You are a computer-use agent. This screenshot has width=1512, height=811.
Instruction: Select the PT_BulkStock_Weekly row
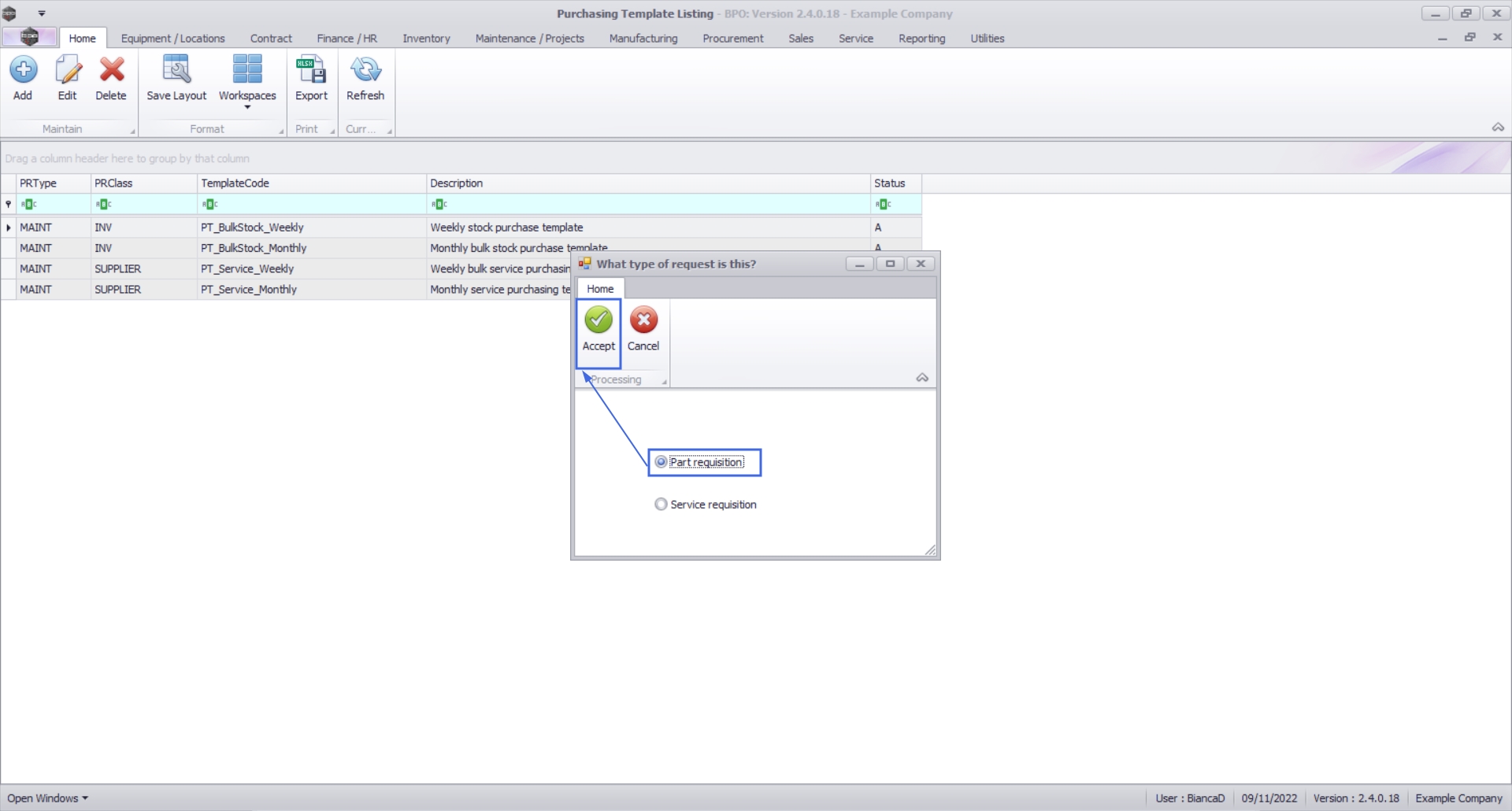pos(461,228)
